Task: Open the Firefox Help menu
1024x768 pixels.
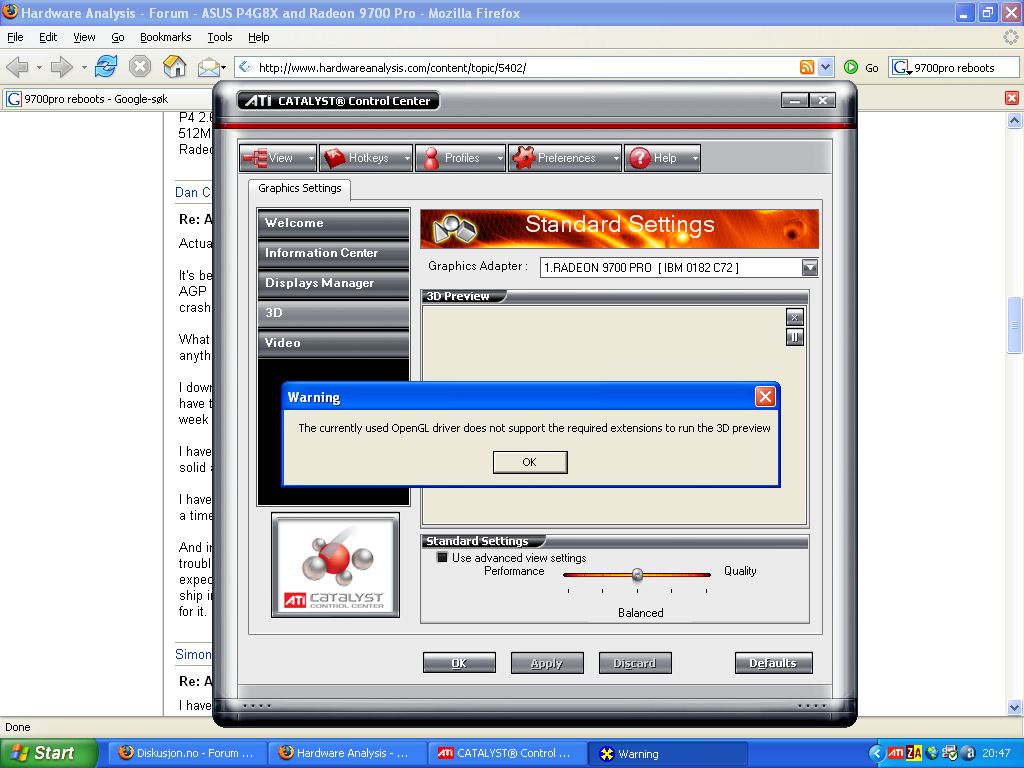Action: pos(259,37)
